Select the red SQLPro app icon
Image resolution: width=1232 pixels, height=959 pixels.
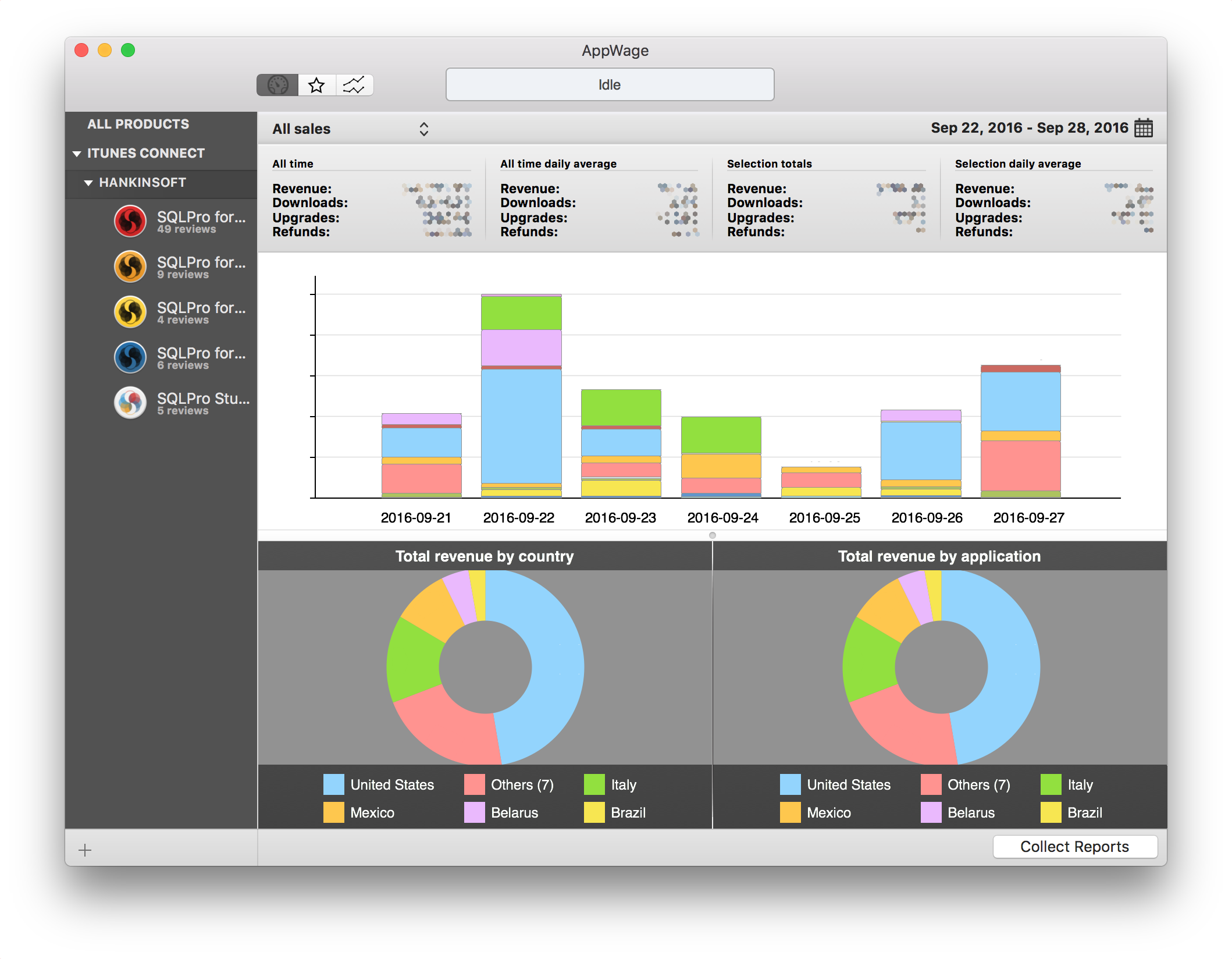tap(130, 221)
